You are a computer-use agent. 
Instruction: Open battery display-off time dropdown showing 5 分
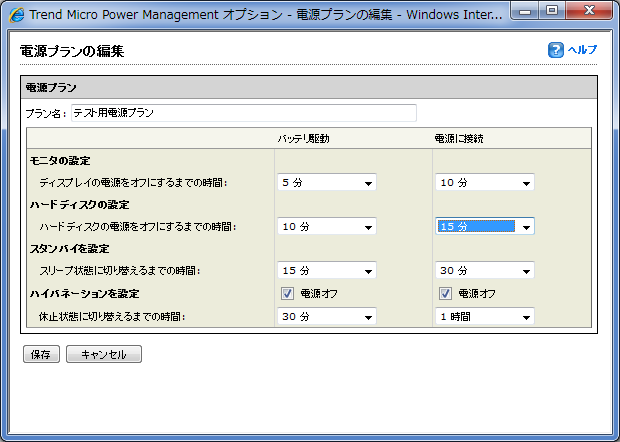[x=326, y=183]
